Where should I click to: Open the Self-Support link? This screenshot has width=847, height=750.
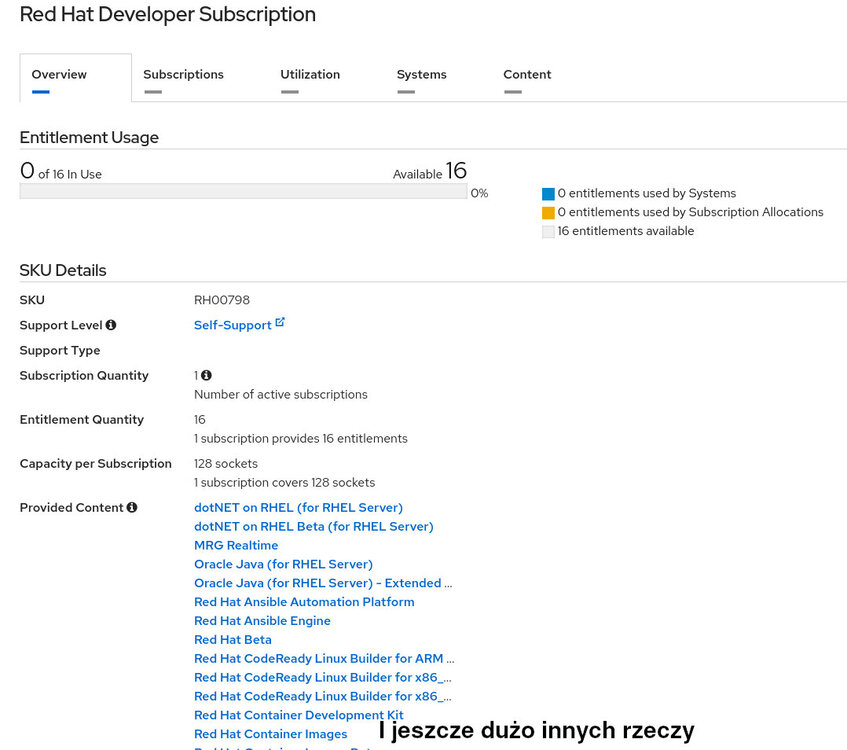point(232,325)
